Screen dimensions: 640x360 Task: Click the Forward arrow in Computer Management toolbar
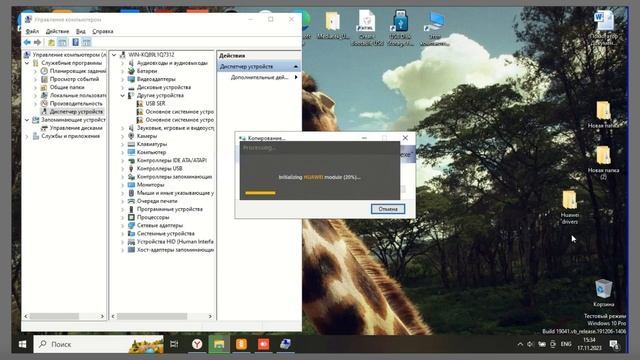pyautogui.click(x=38, y=42)
